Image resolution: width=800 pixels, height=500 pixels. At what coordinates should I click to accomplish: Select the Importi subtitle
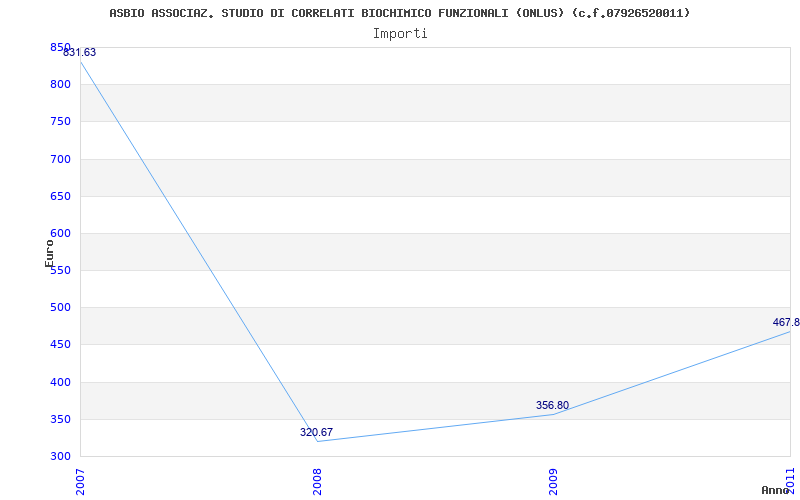[400, 34]
